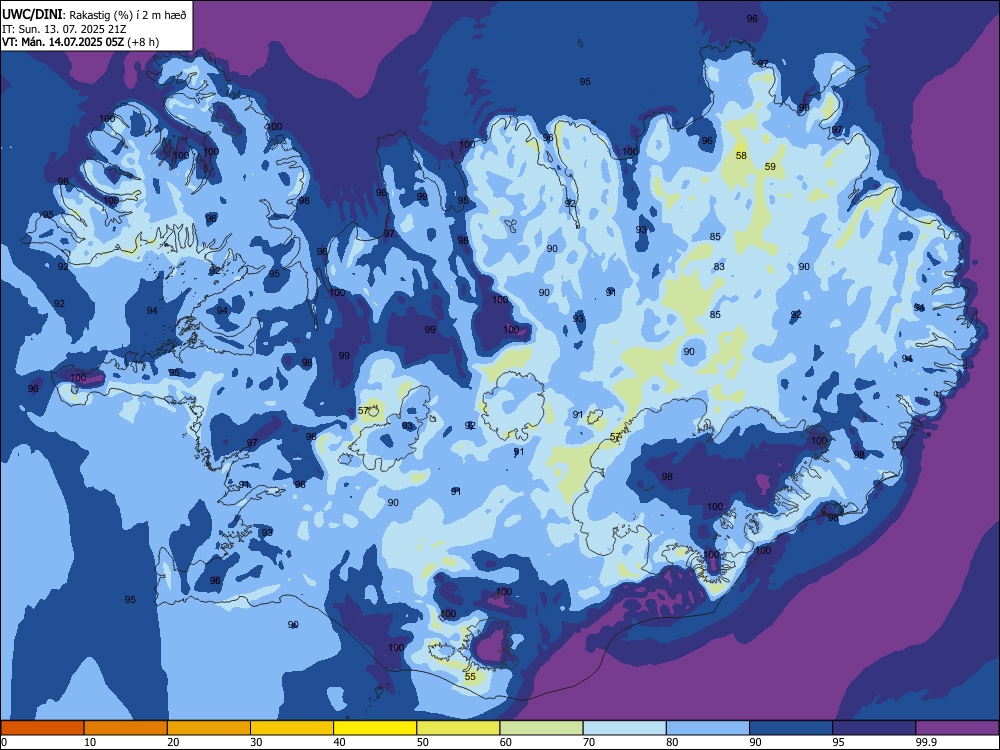The width and height of the screenshot is (1000, 750).
Task: Click the 'VT: Mán. 14.07.2025 05Z' line
Action: point(63,42)
